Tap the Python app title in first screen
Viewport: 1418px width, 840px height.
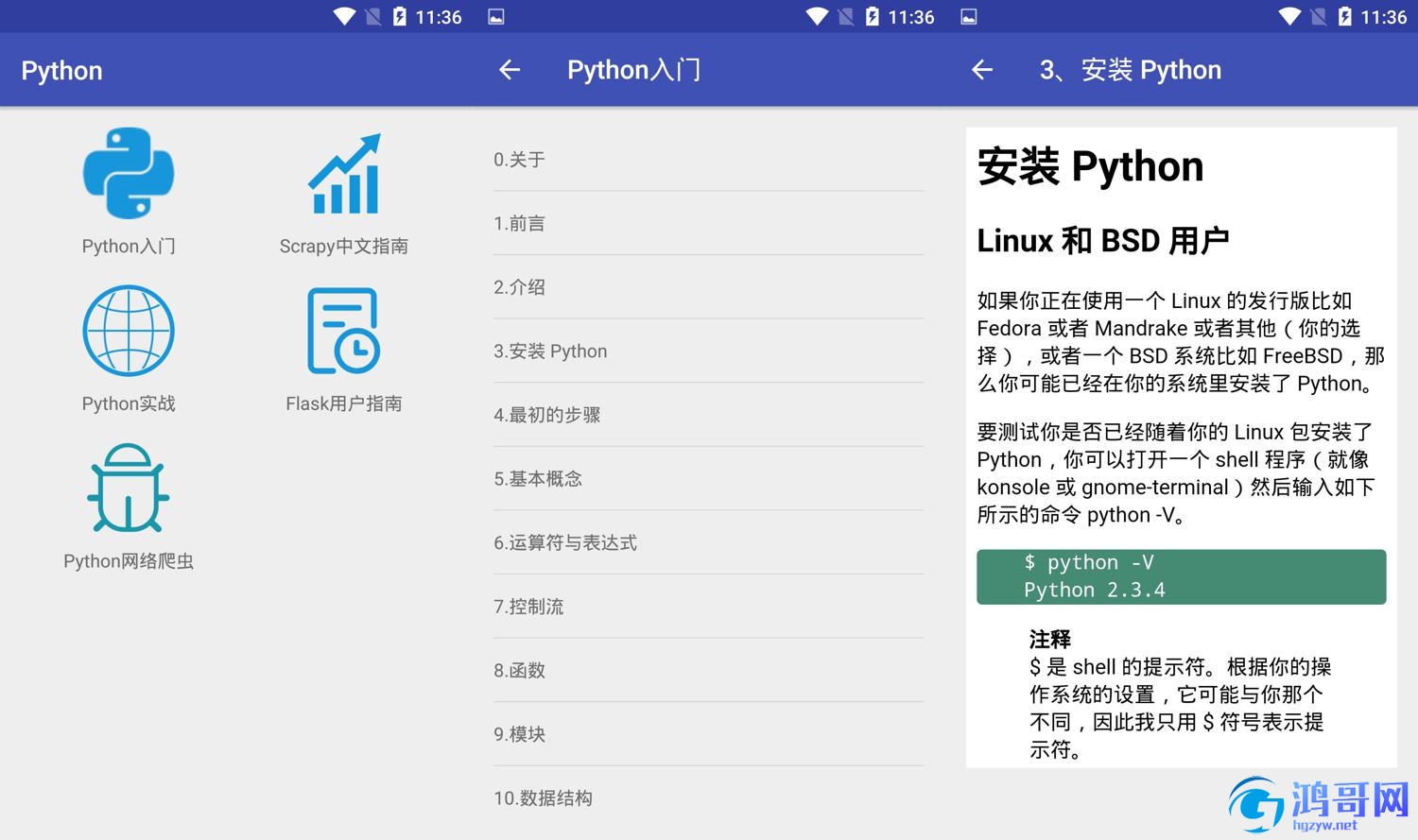click(62, 71)
